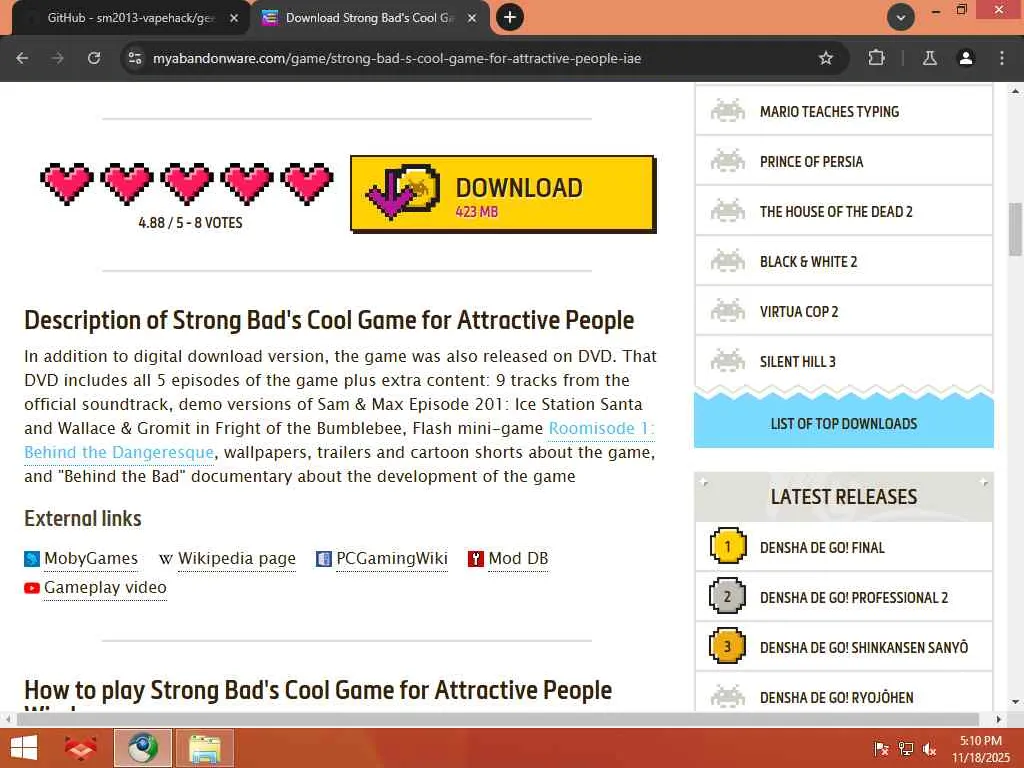1024x768 pixels.
Task: Open the Wikipedia page link
Action: (236, 559)
